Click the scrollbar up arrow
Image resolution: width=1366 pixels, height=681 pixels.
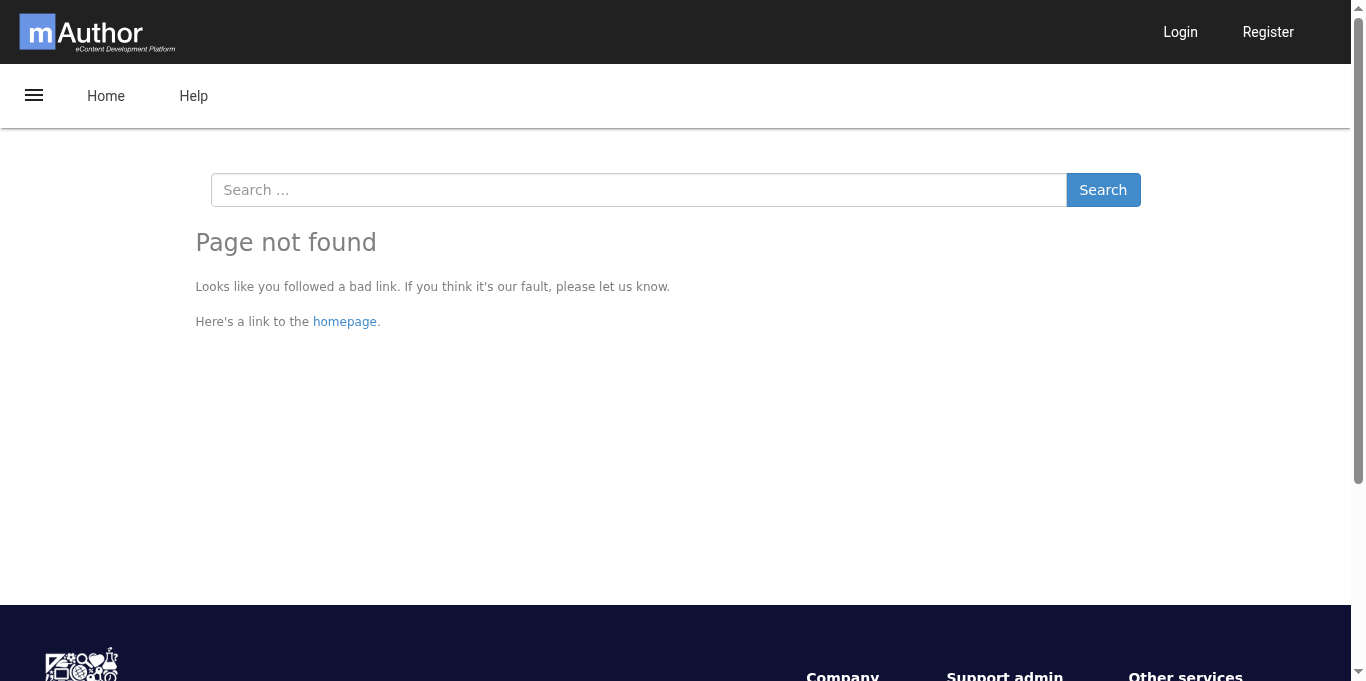pos(1358,7)
